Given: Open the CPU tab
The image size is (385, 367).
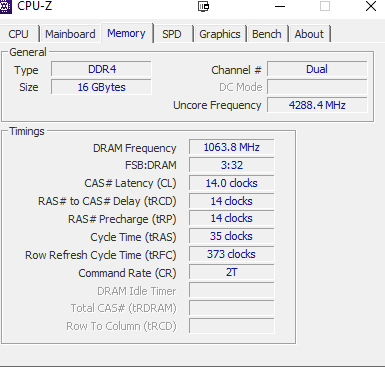Looking at the screenshot, I should 19,34.
